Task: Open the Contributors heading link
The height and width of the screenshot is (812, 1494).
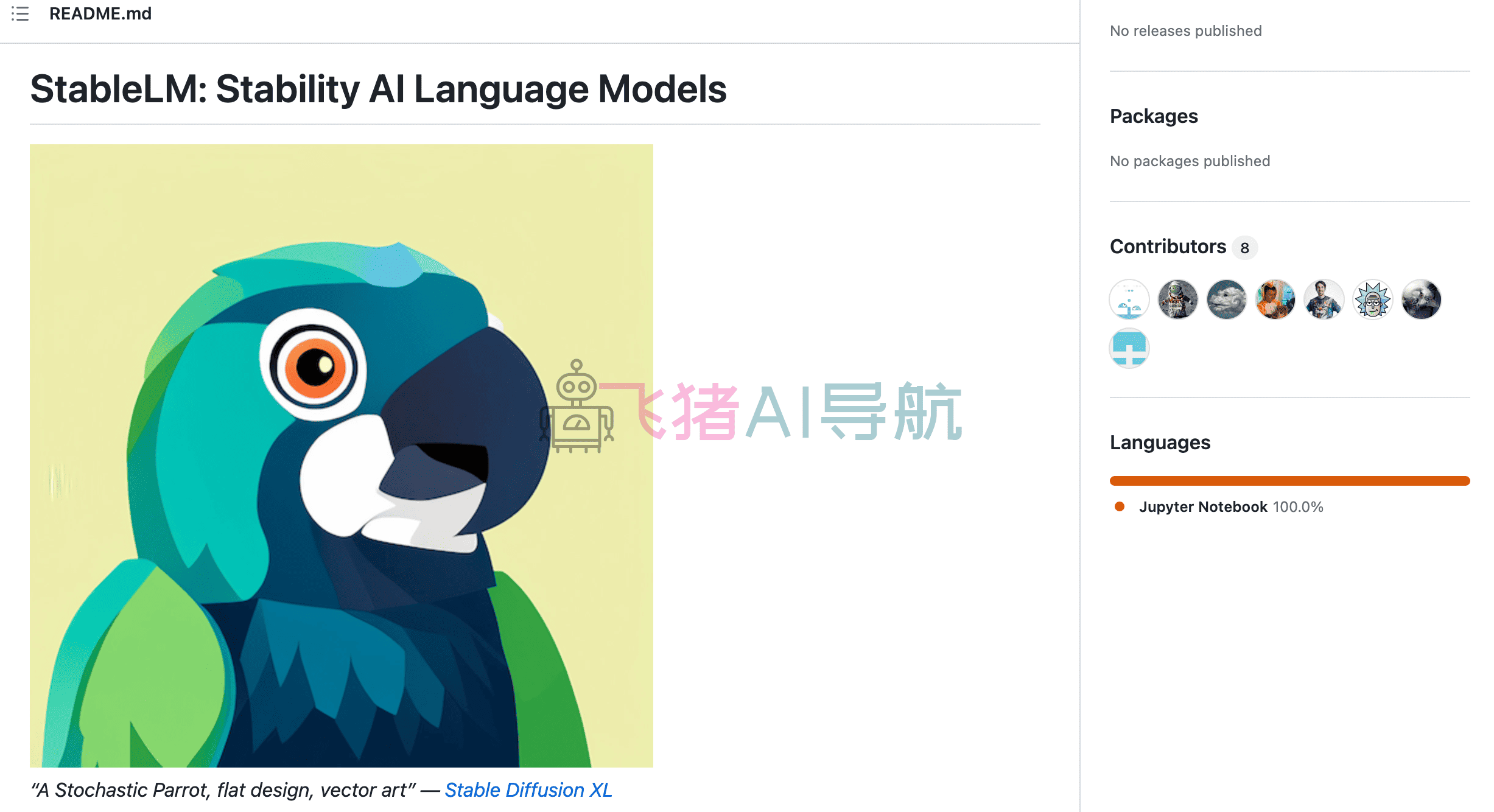Action: [1168, 247]
